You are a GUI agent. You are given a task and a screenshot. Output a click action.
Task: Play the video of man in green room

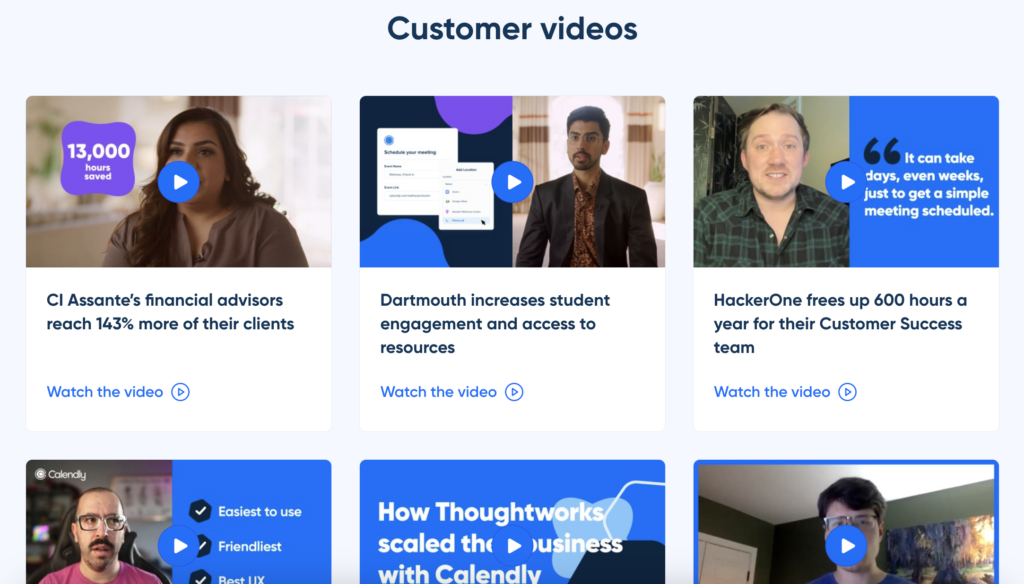coord(846,545)
